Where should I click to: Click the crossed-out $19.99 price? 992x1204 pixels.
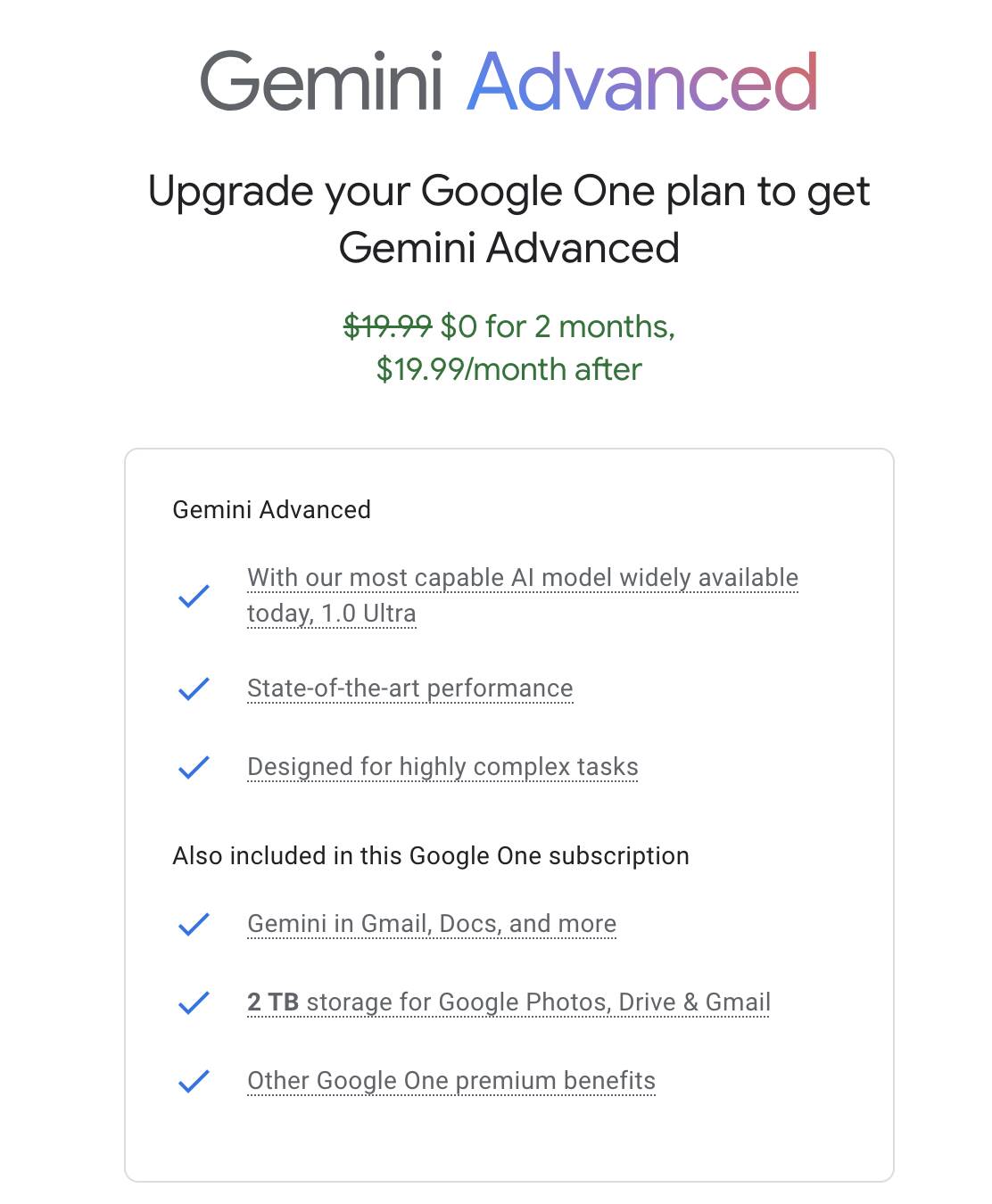click(387, 326)
